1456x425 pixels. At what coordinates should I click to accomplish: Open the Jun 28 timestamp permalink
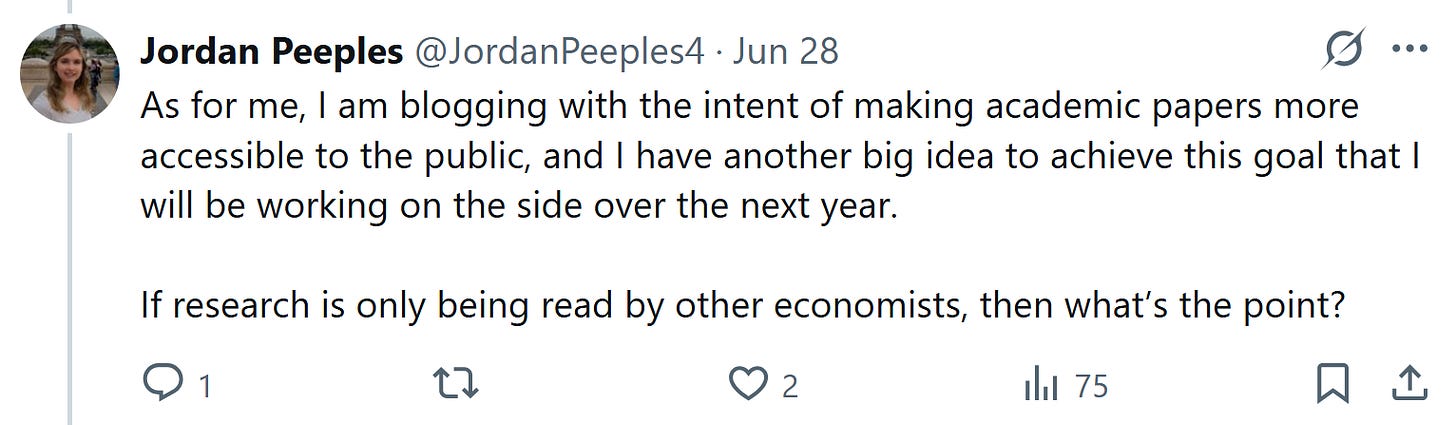(785, 50)
